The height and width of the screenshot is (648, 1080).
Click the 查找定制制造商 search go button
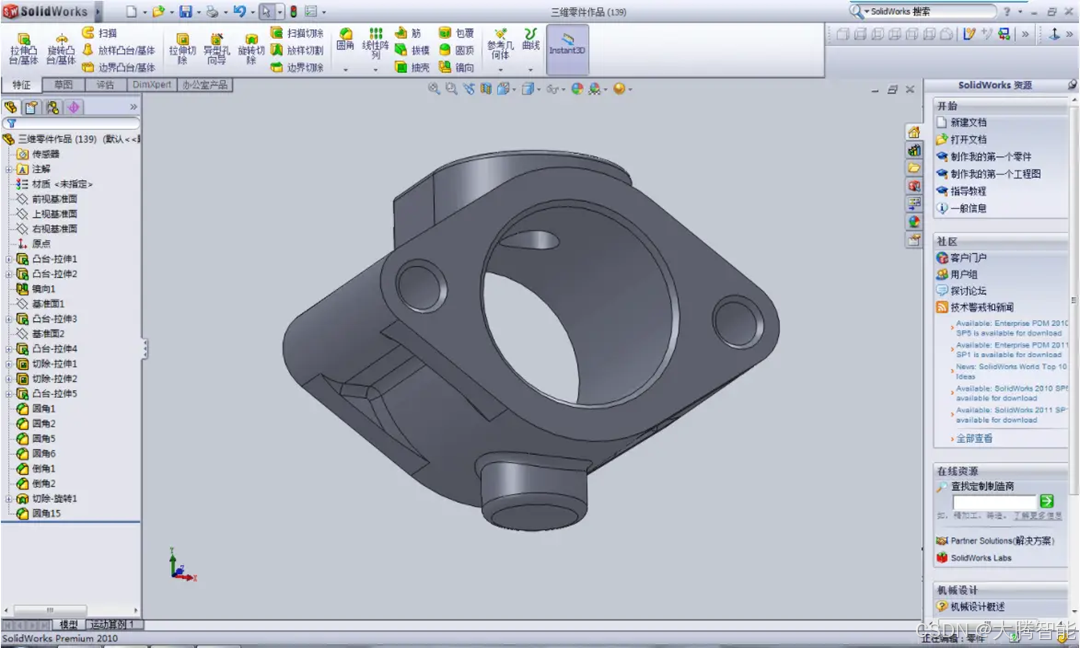(1047, 501)
